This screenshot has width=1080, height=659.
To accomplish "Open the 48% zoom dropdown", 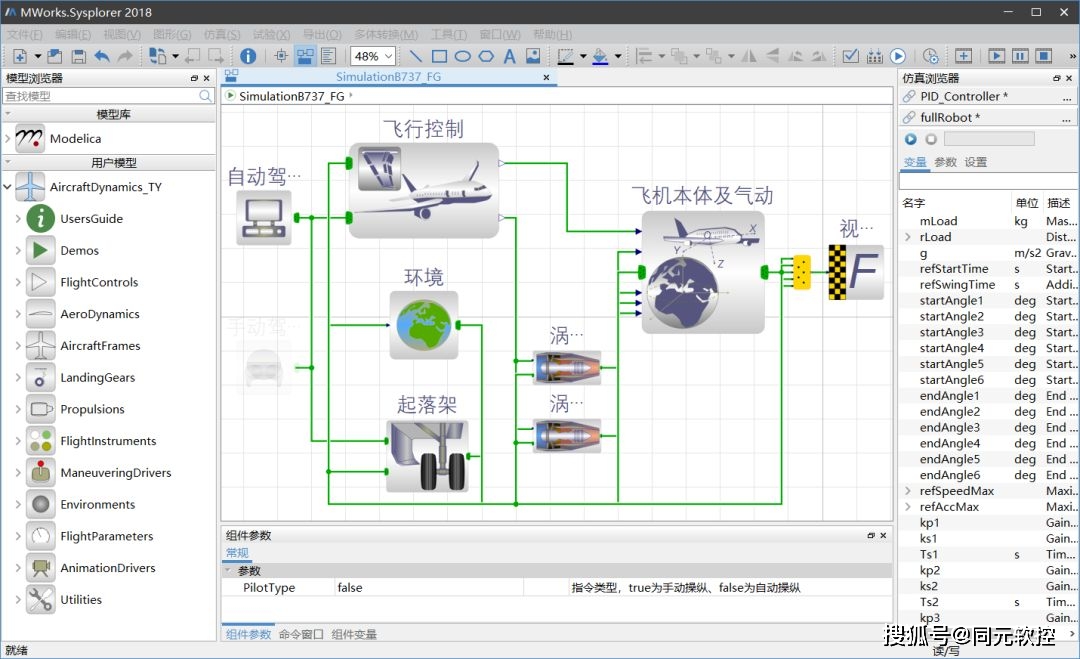I will [x=389, y=56].
